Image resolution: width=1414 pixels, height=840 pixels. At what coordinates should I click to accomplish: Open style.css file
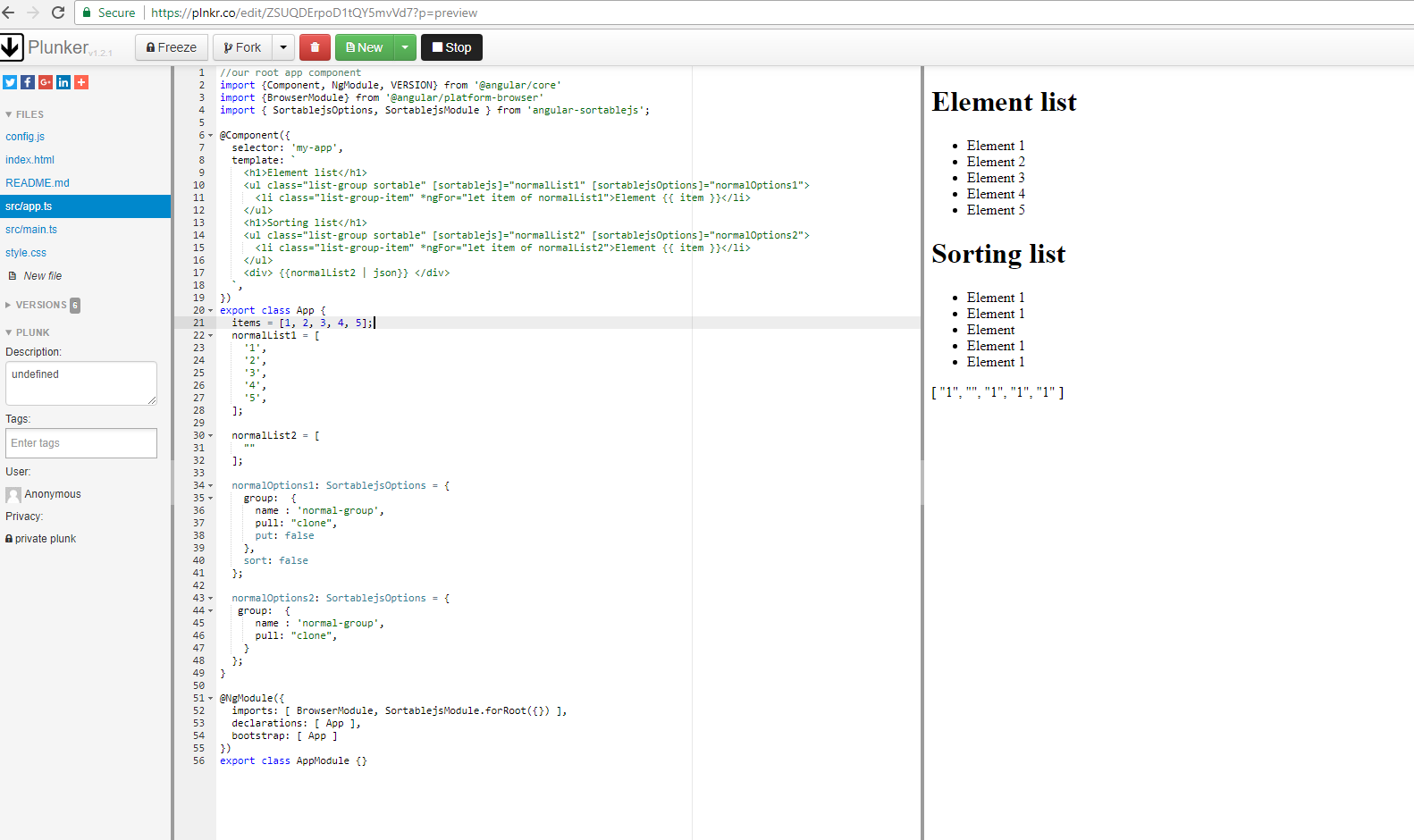click(x=26, y=253)
